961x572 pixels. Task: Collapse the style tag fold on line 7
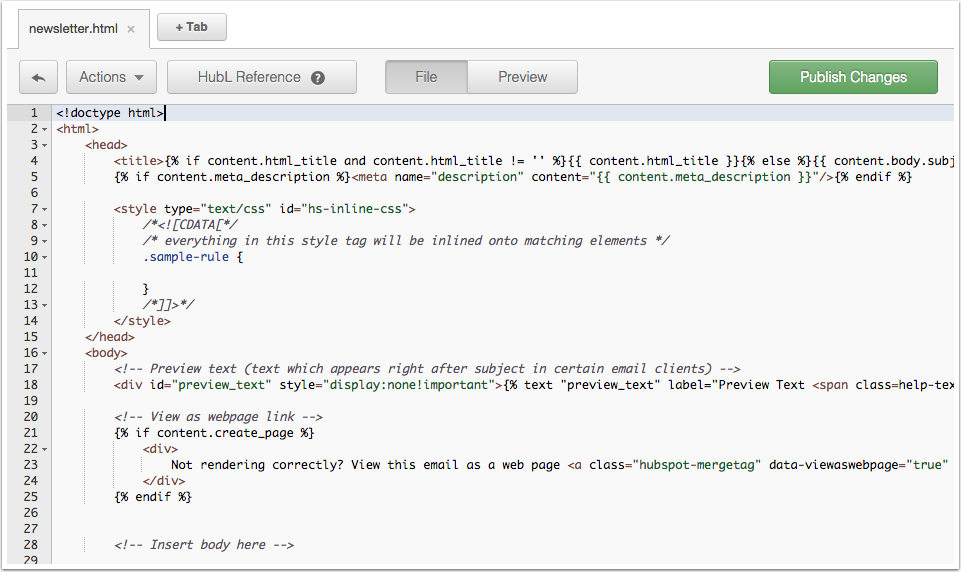pyautogui.click(x=45, y=209)
